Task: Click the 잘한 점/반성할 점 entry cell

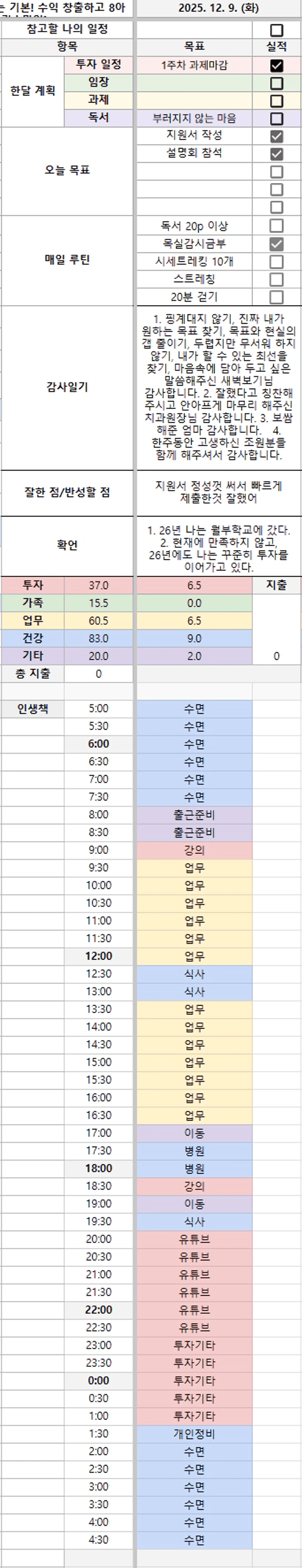Action: point(218,492)
